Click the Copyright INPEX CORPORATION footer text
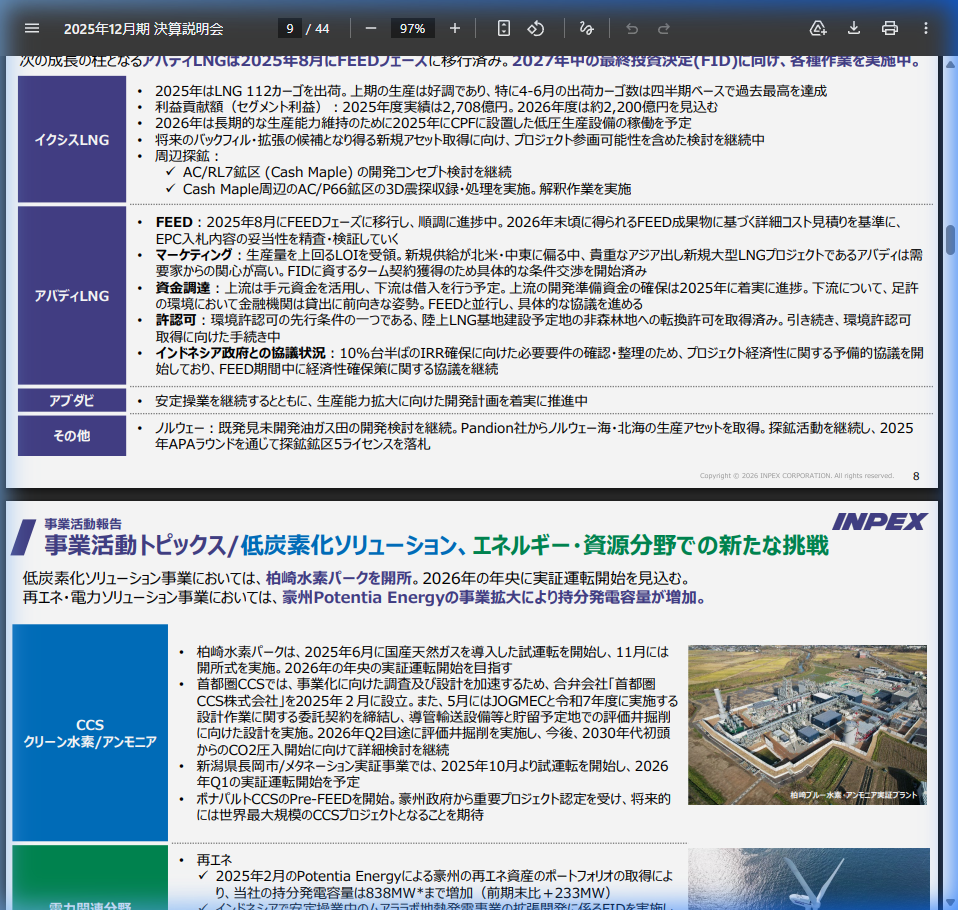 pyautogui.click(x=797, y=475)
